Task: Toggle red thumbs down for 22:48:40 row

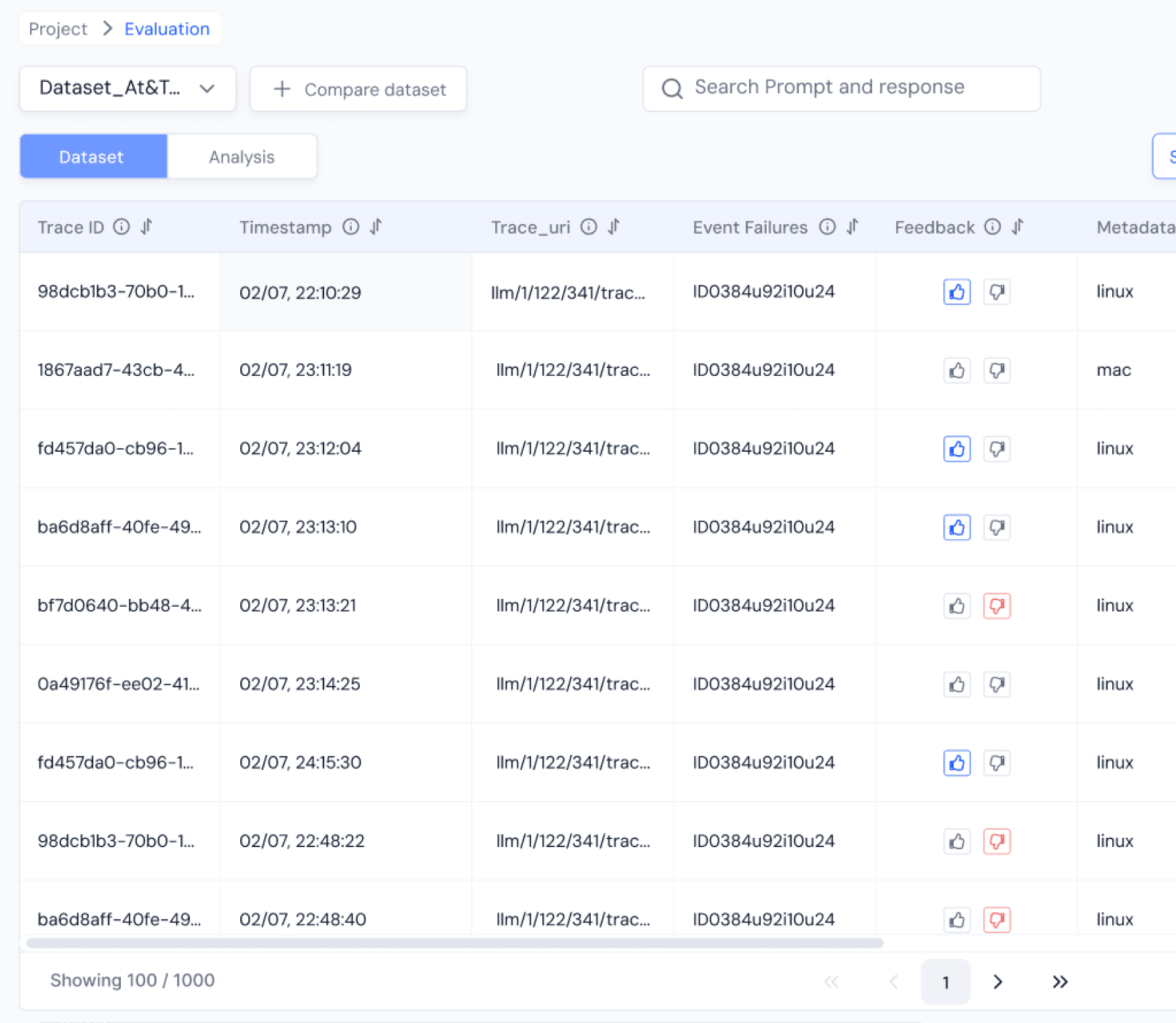Action: coord(997,920)
